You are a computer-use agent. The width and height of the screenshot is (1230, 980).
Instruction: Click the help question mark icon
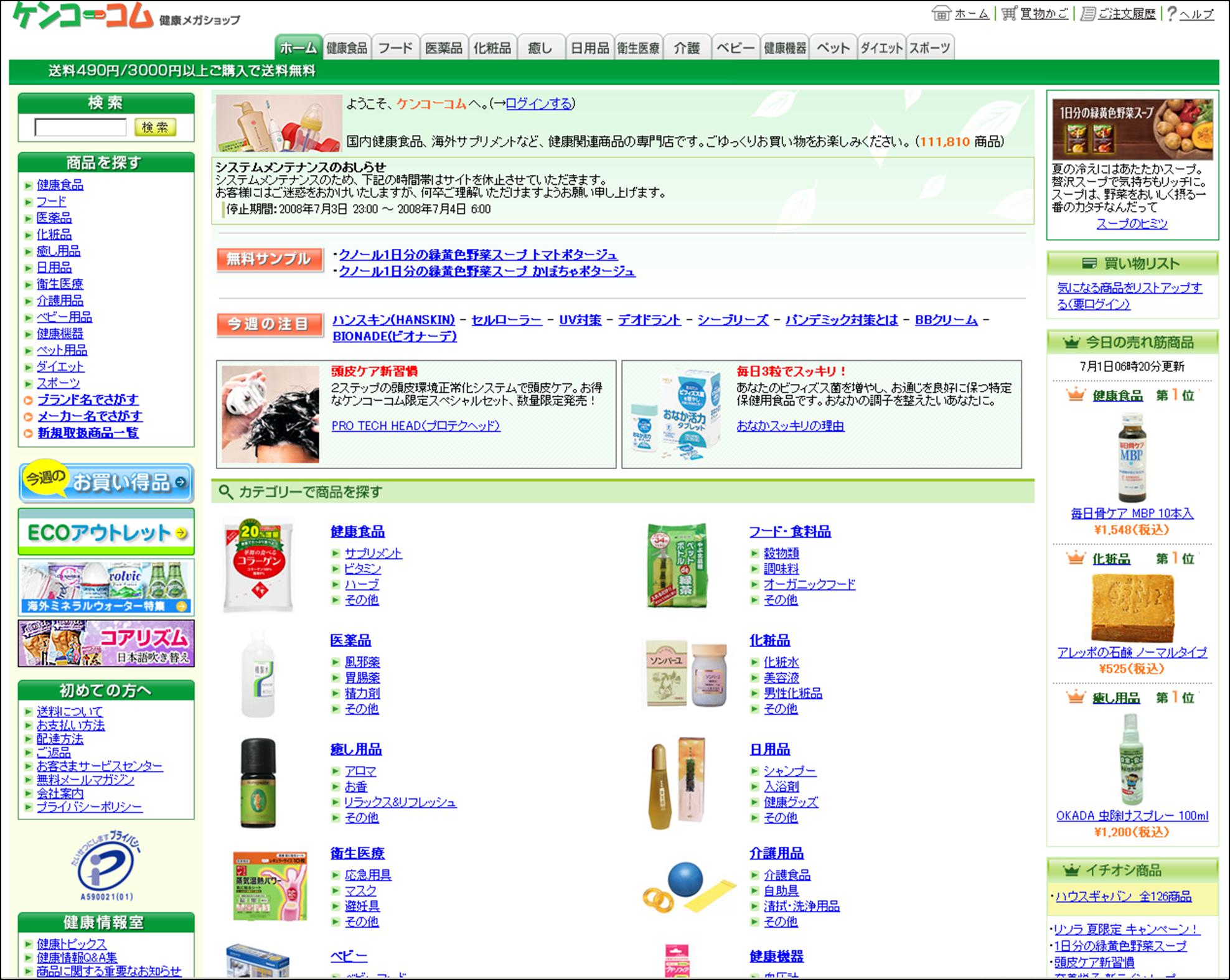tap(1171, 13)
